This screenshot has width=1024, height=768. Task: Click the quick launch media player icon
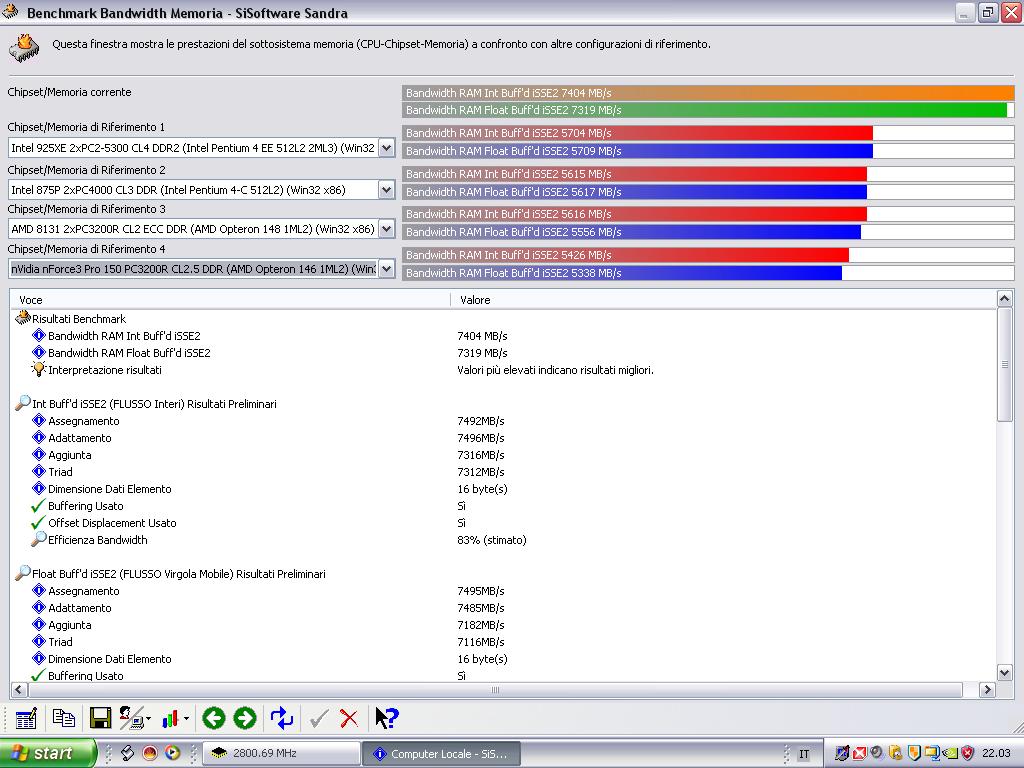click(x=172, y=753)
